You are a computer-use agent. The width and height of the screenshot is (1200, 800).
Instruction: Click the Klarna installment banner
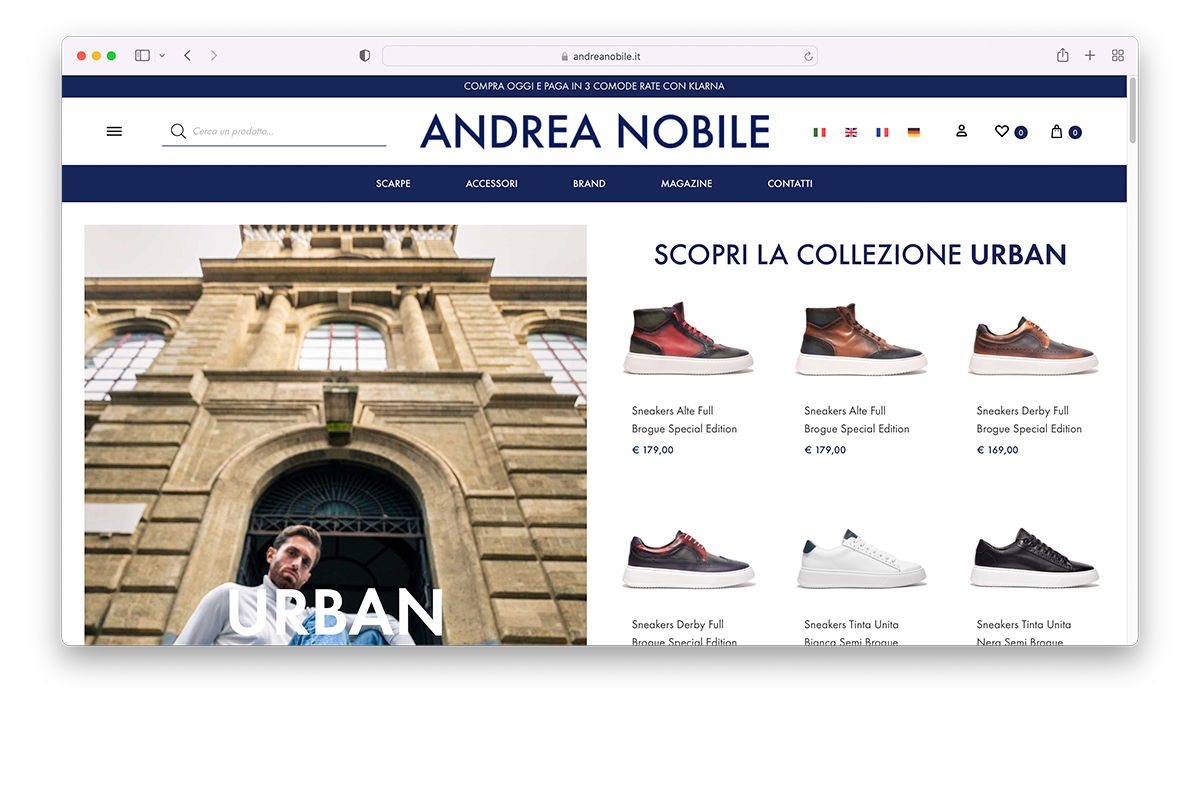point(594,86)
